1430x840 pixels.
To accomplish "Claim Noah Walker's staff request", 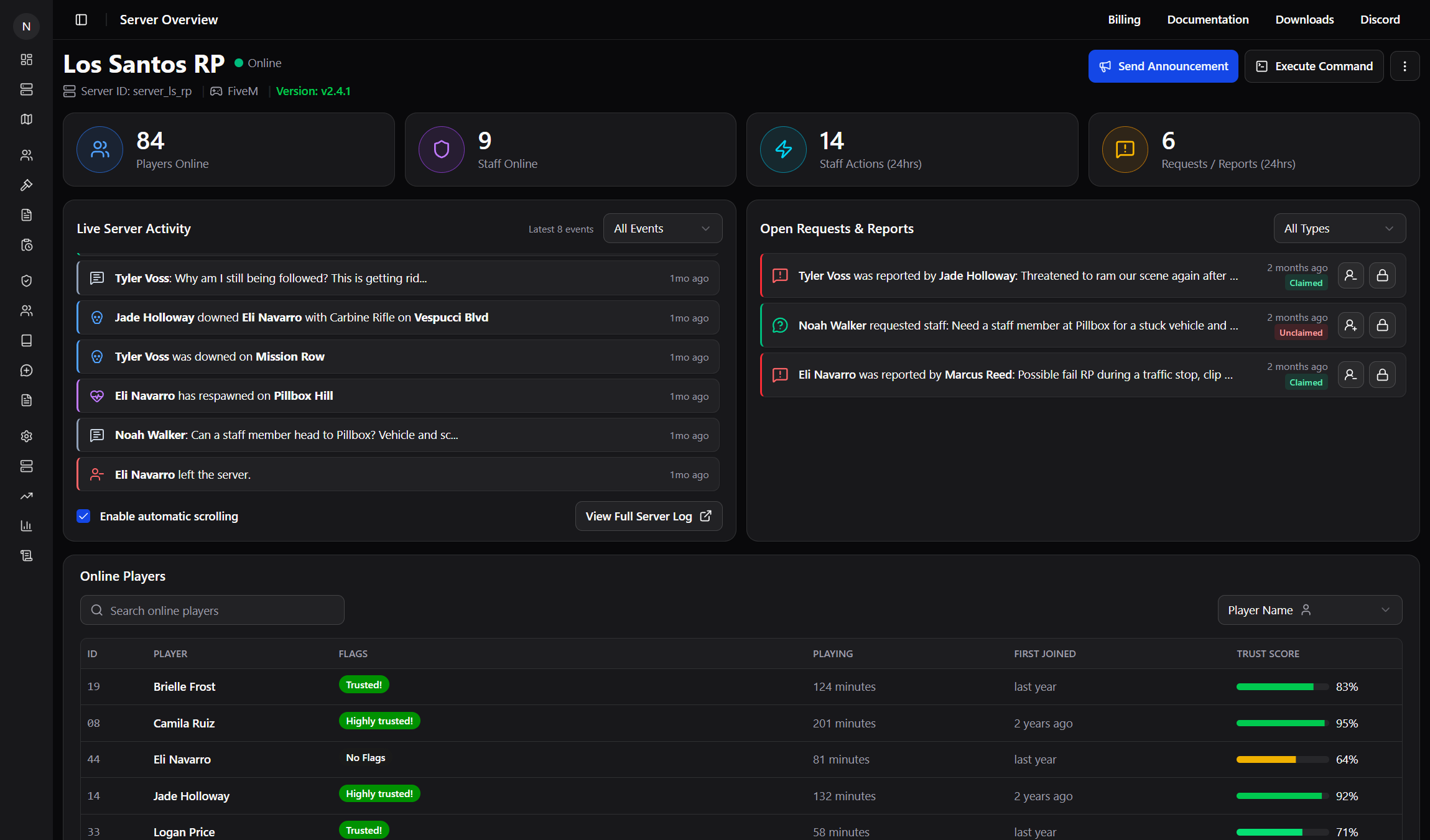I will click(1350, 325).
